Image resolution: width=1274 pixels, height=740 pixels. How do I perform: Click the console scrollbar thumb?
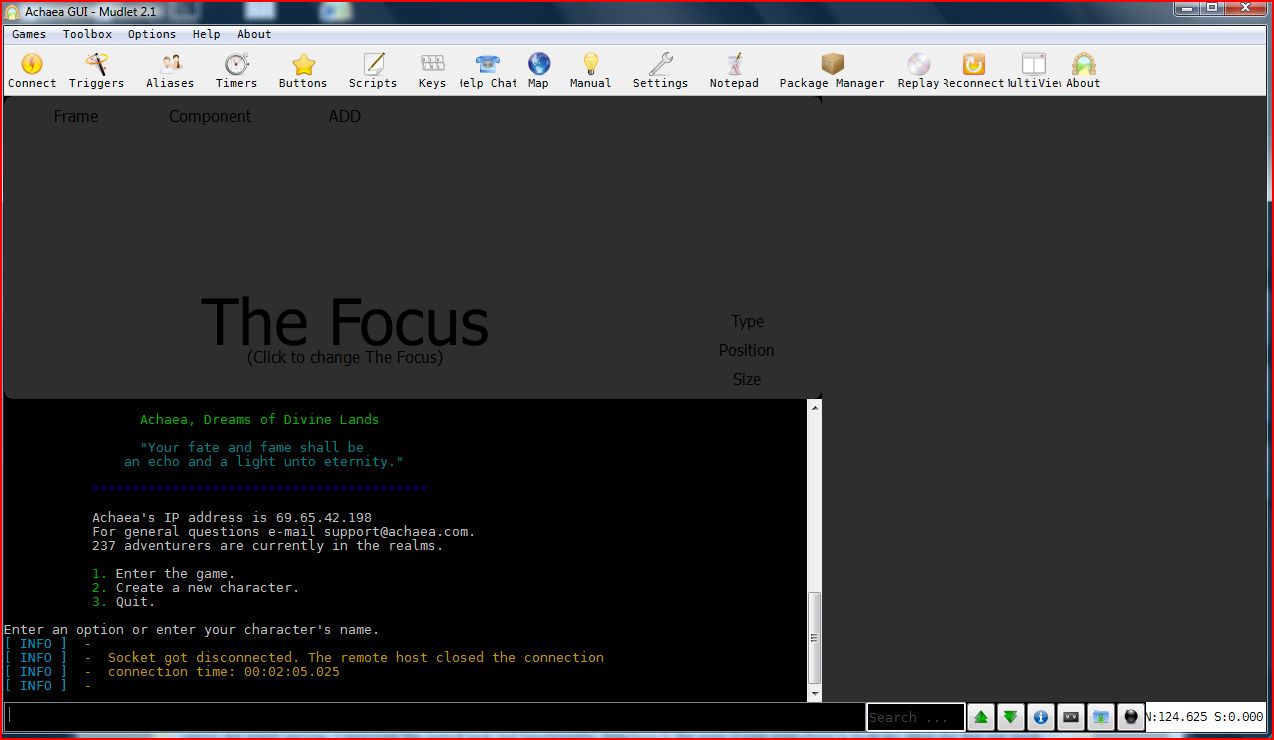click(x=815, y=637)
